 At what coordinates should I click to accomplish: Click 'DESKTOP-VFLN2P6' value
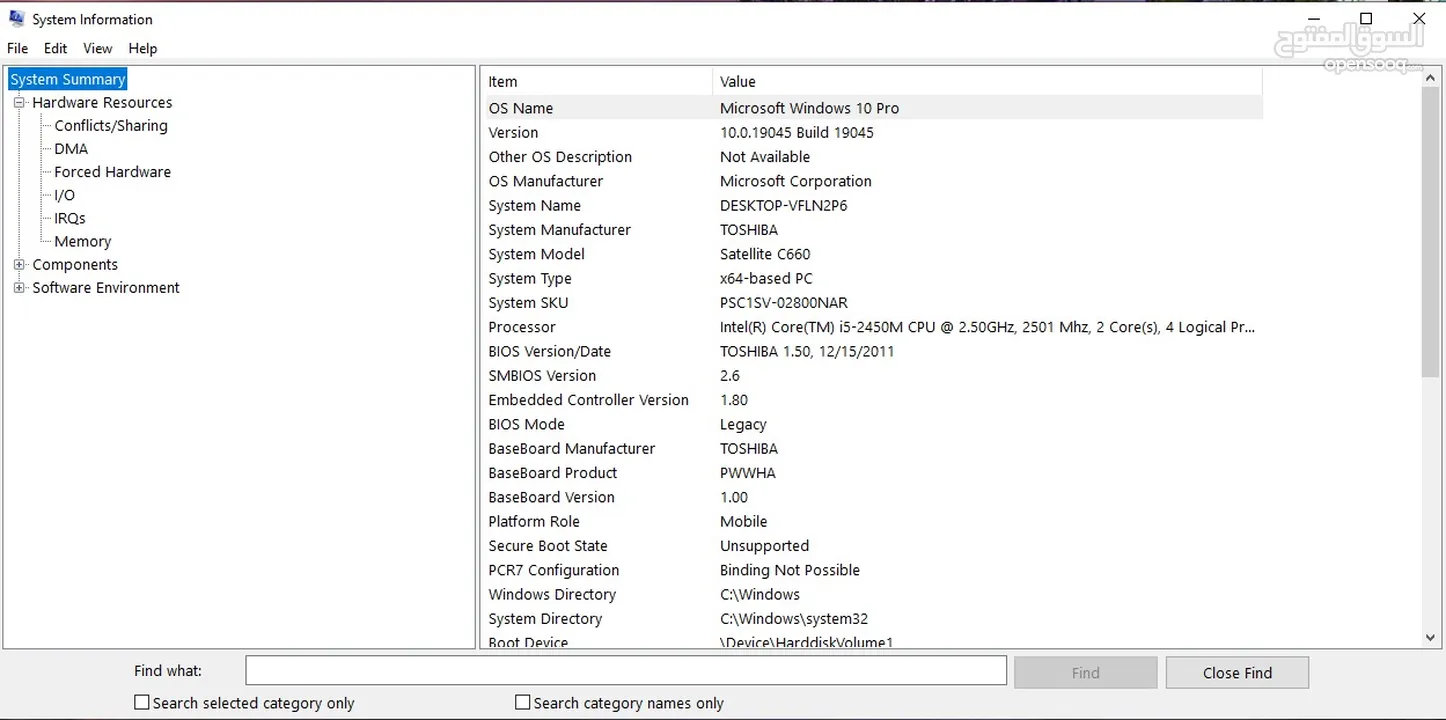(783, 205)
